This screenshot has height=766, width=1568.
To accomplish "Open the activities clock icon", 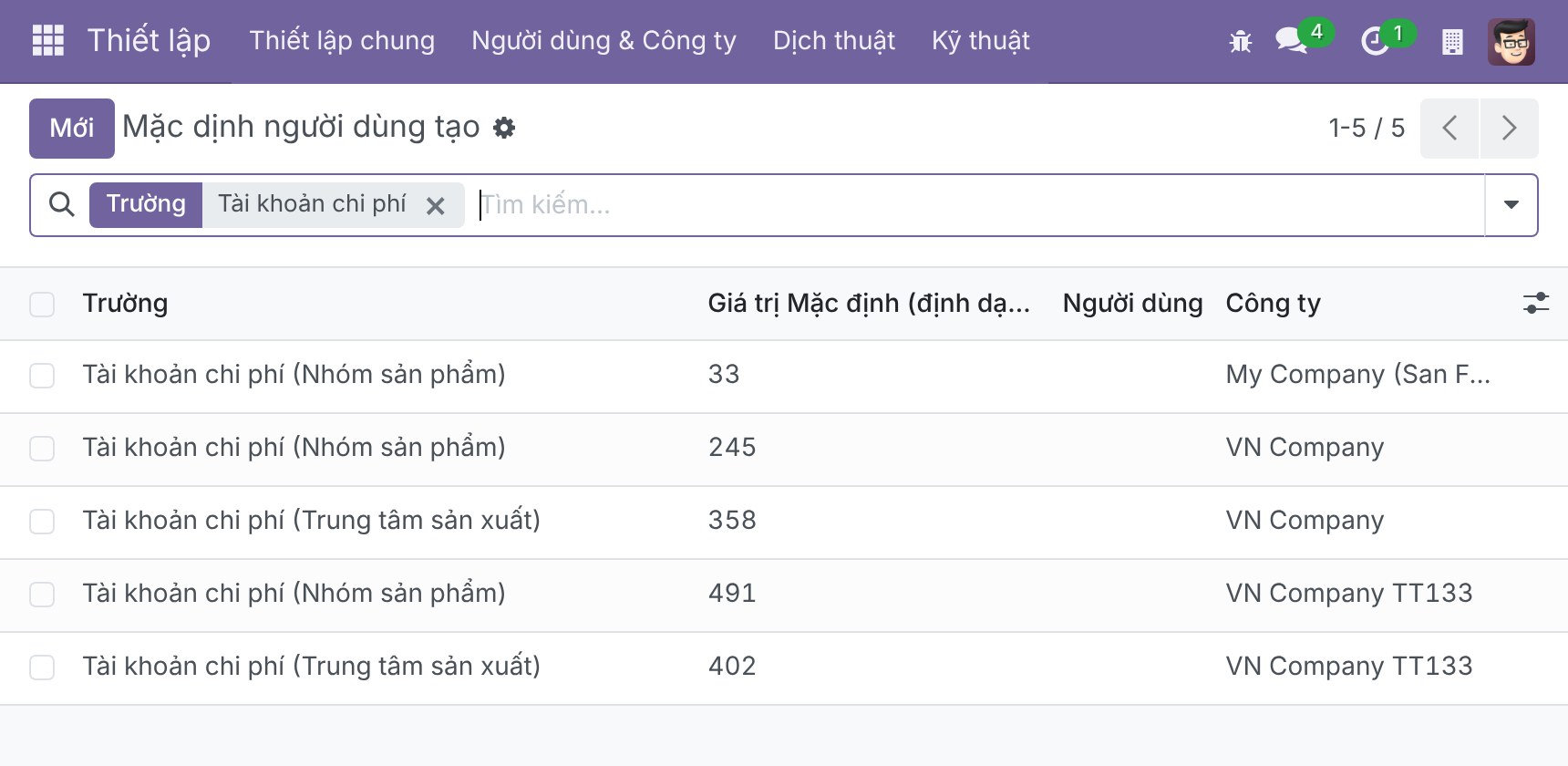I will pos(1374,41).
